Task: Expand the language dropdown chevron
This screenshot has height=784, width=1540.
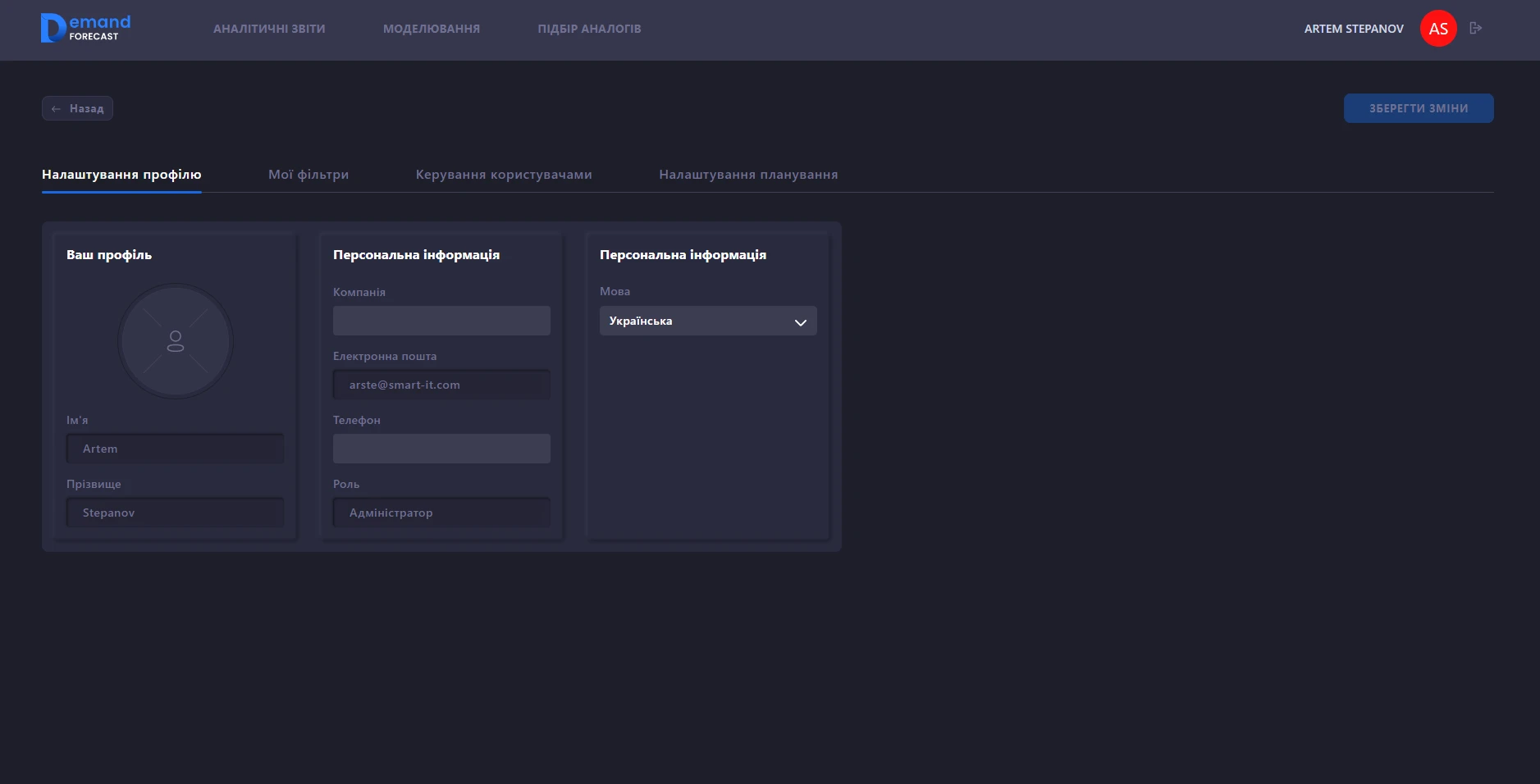Action: click(x=800, y=322)
